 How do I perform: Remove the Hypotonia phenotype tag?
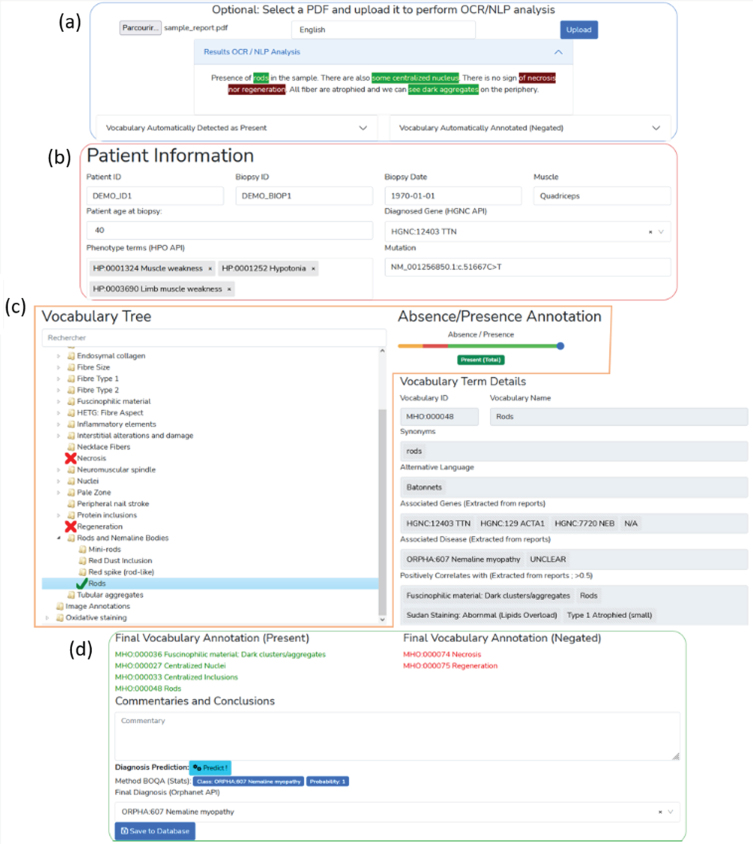click(313, 269)
